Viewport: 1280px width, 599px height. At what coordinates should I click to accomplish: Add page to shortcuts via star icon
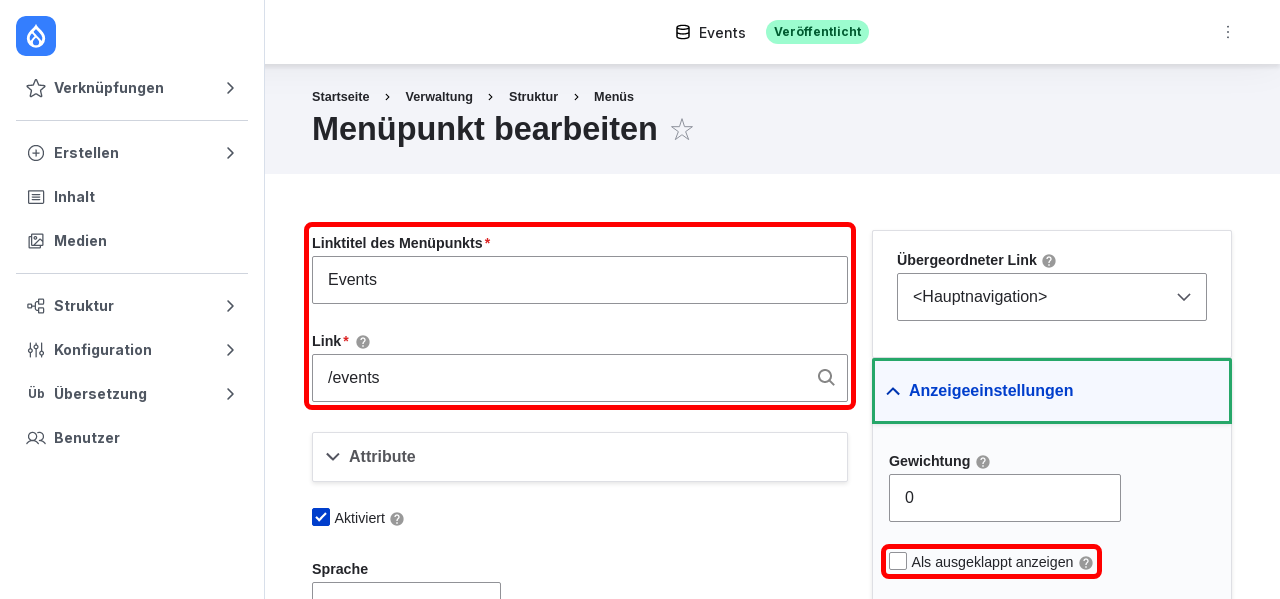pos(682,130)
